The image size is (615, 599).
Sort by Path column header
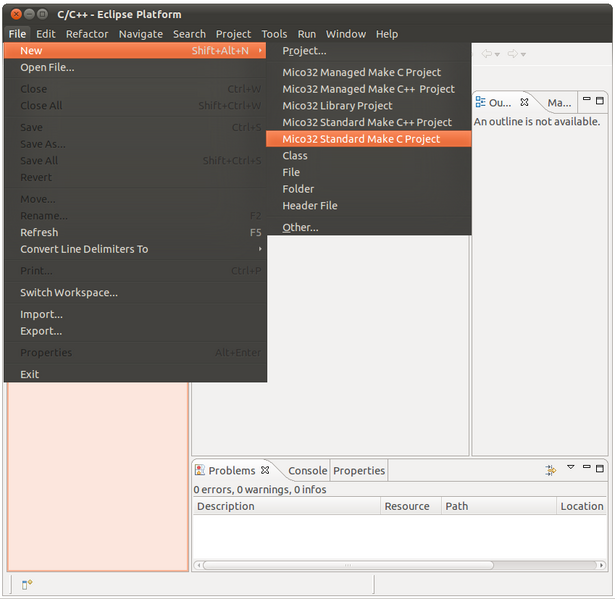click(499, 506)
